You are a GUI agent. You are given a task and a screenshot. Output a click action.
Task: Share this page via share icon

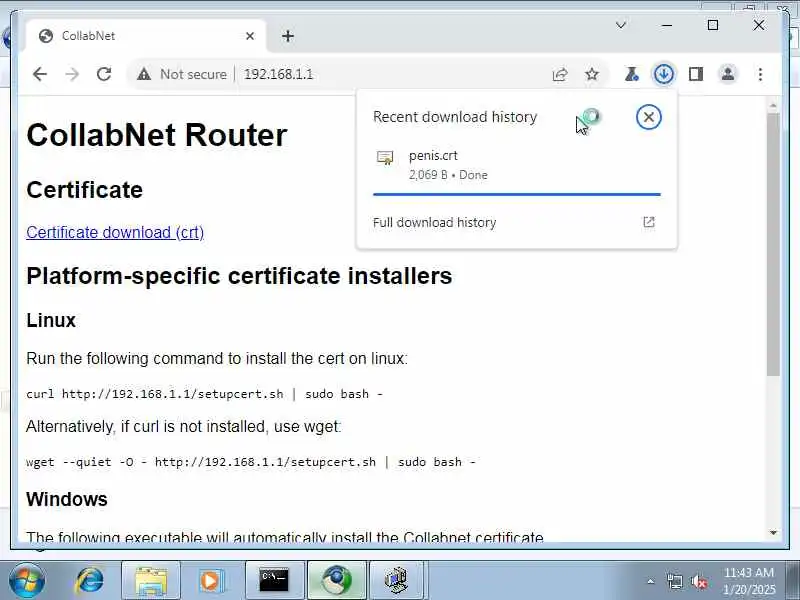pos(560,74)
